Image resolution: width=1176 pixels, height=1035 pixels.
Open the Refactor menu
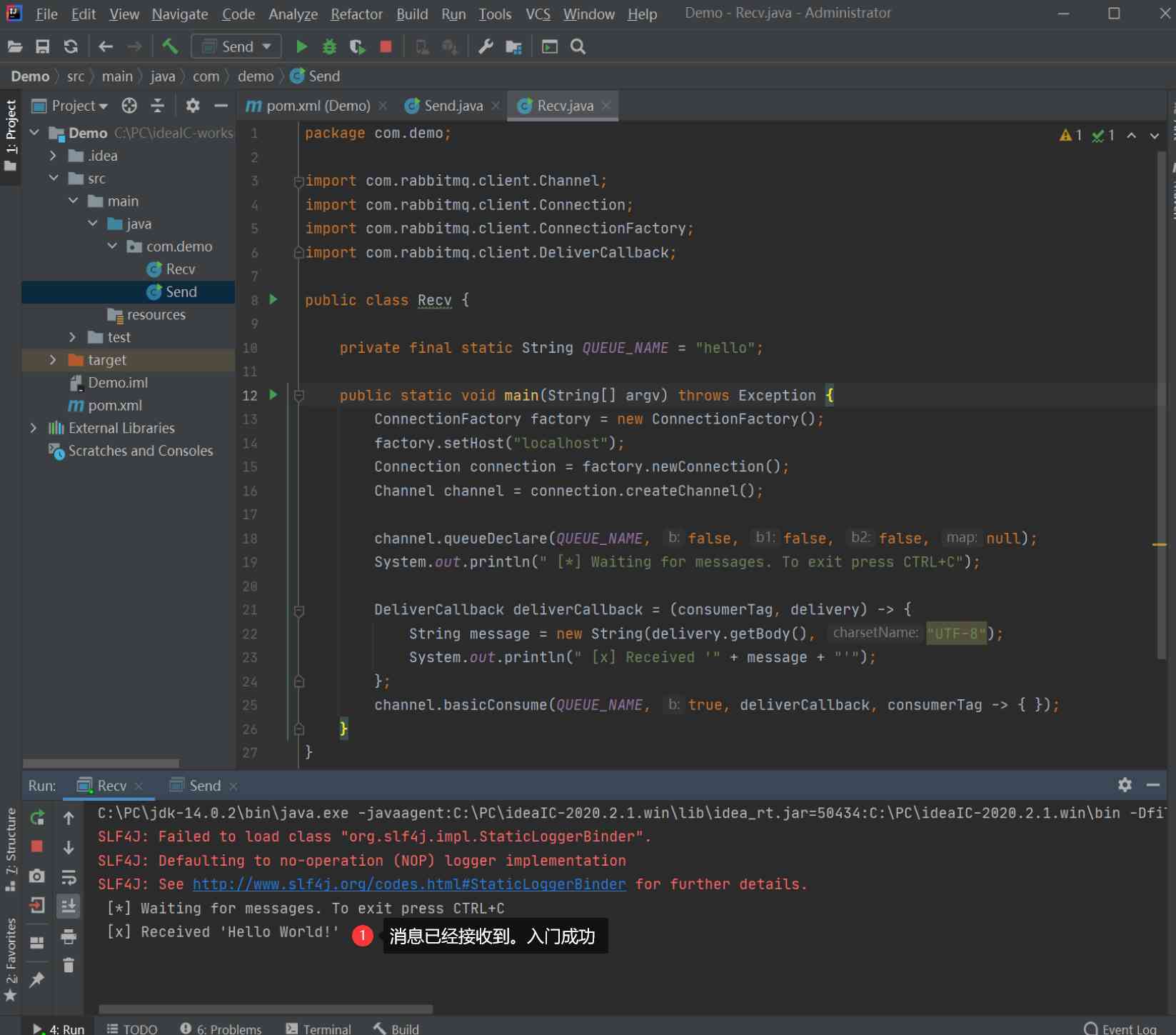356,14
